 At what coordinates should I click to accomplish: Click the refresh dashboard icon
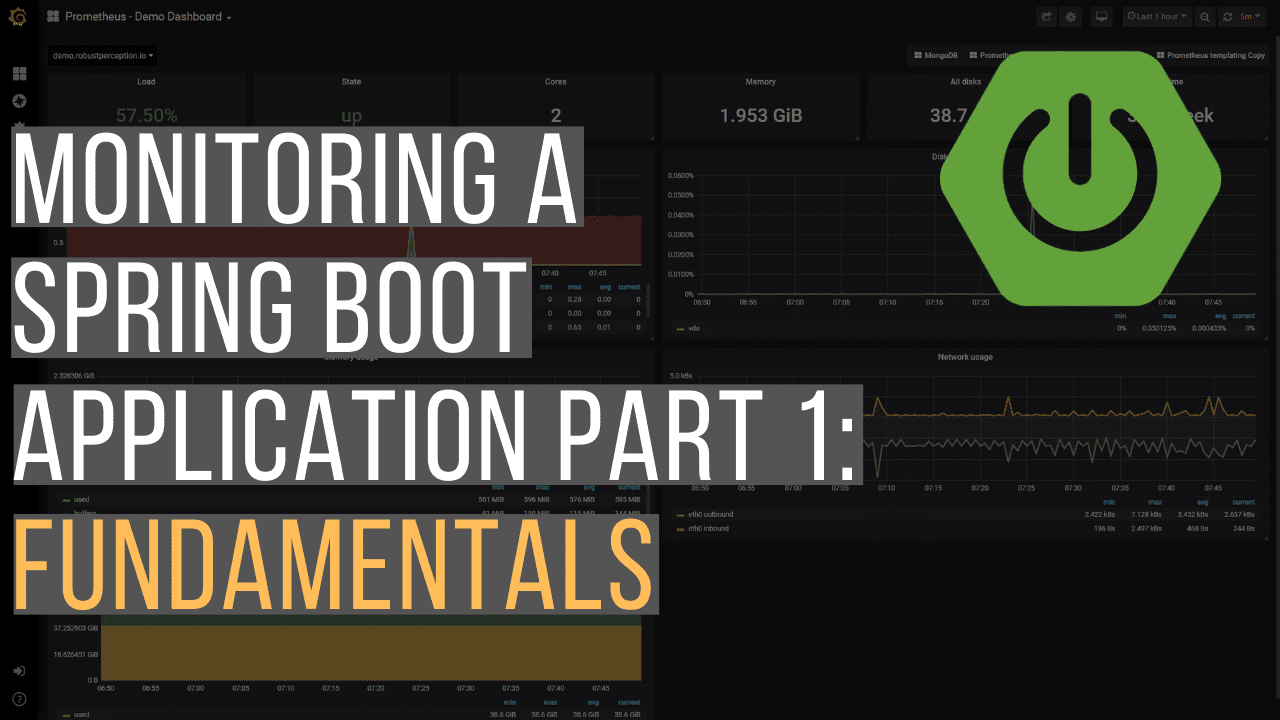click(x=1227, y=17)
